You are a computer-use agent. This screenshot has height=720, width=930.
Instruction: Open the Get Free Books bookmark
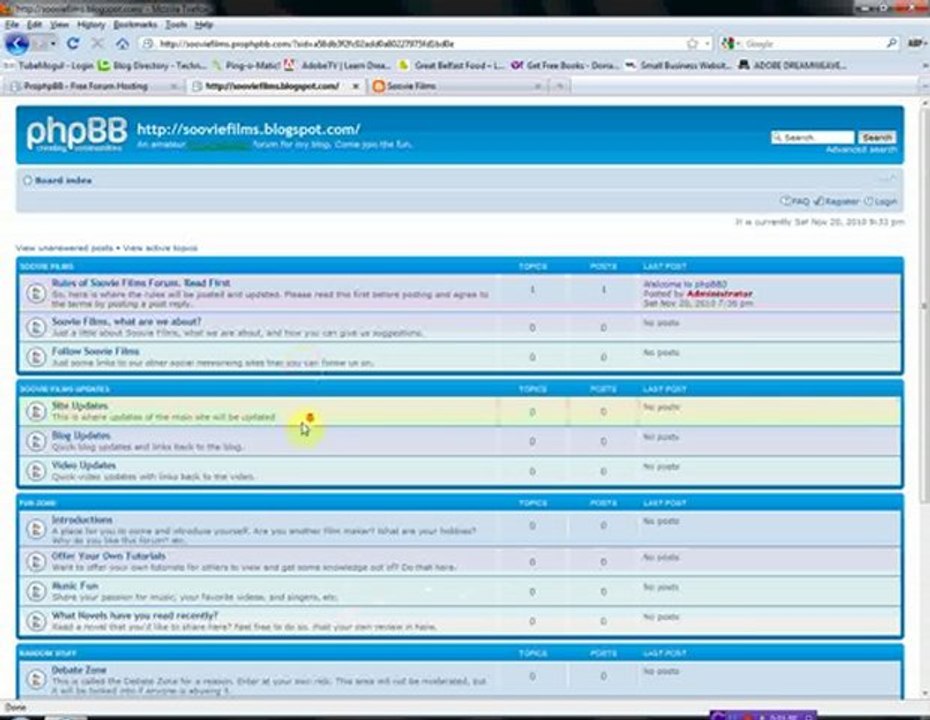pyautogui.click(x=566, y=65)
